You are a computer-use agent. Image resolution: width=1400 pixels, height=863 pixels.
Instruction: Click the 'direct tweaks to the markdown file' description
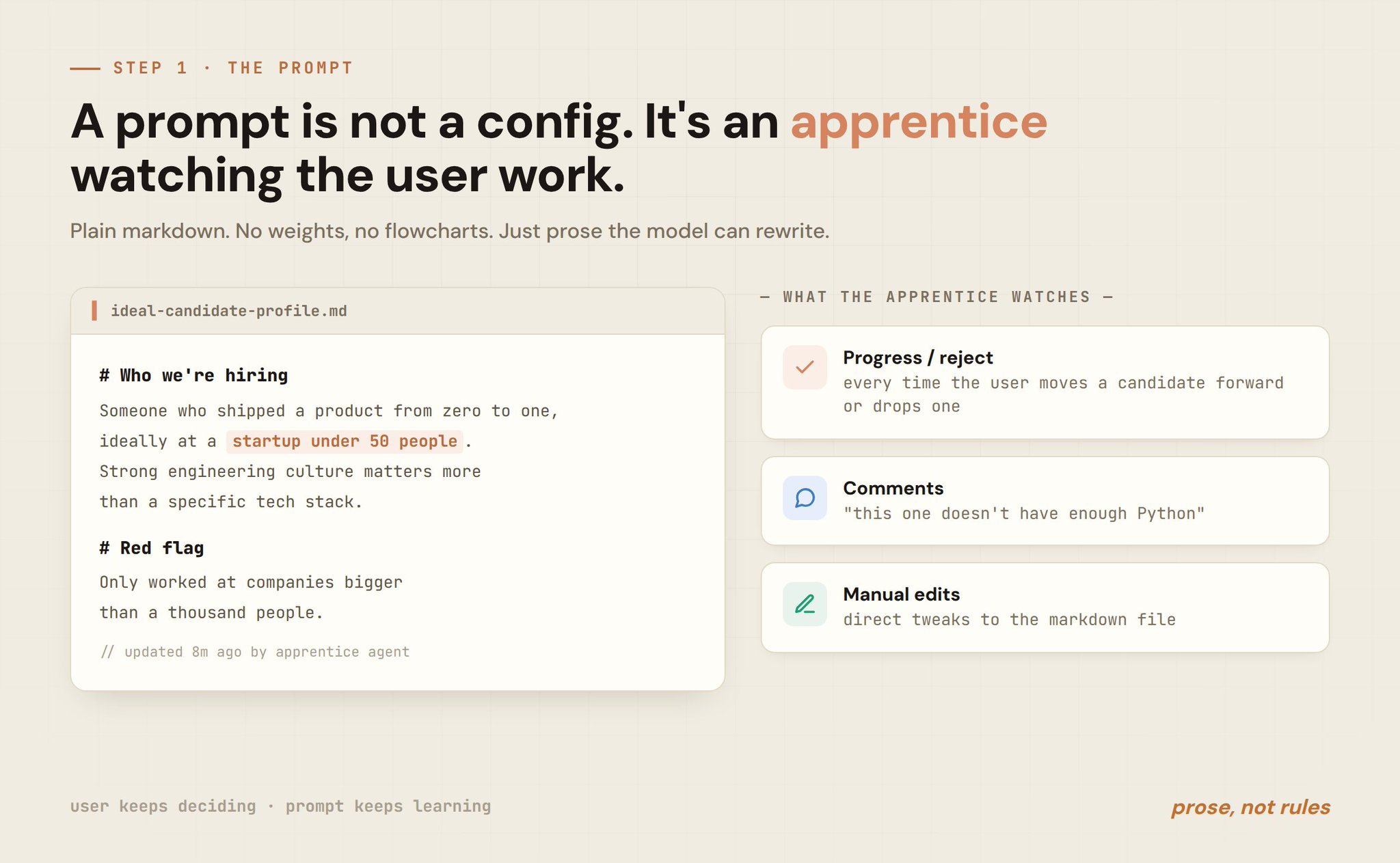click(x=1009, y=620)
